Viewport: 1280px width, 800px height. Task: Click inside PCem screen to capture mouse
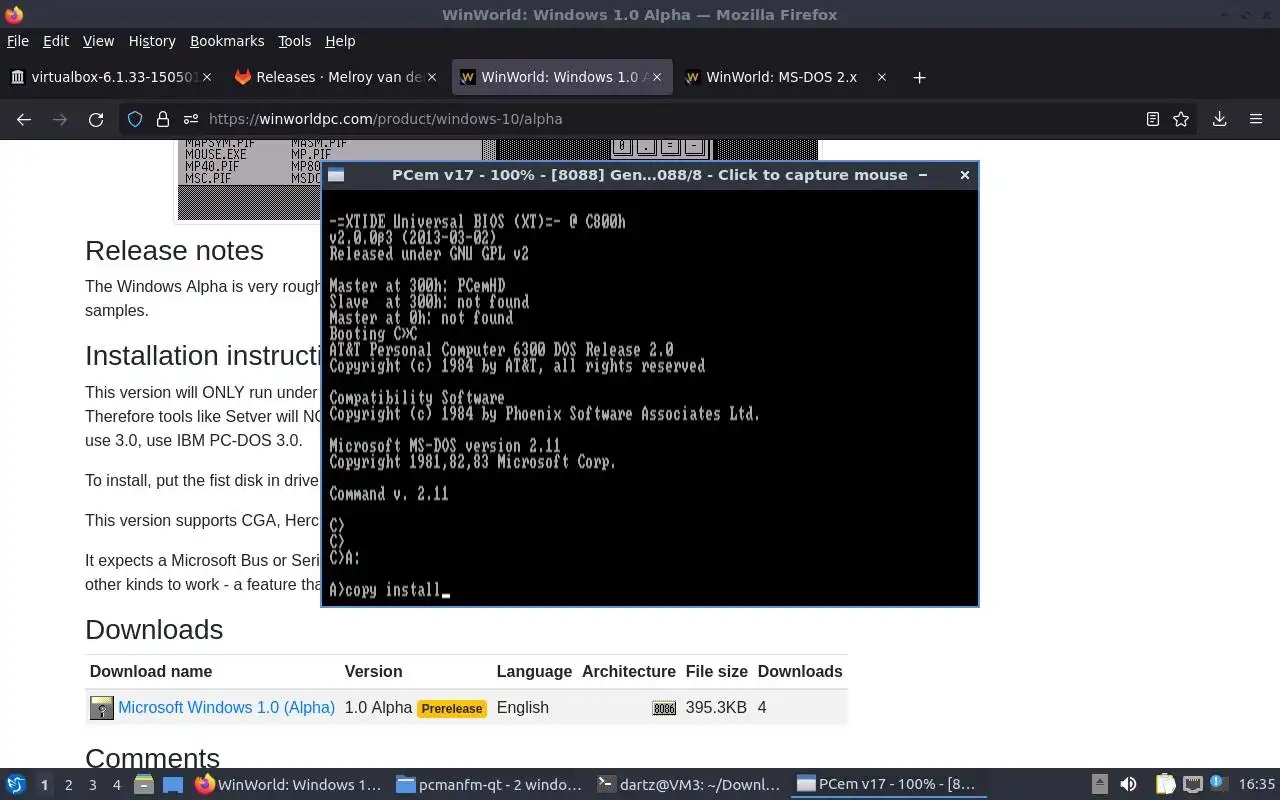[x=650, y=397]
